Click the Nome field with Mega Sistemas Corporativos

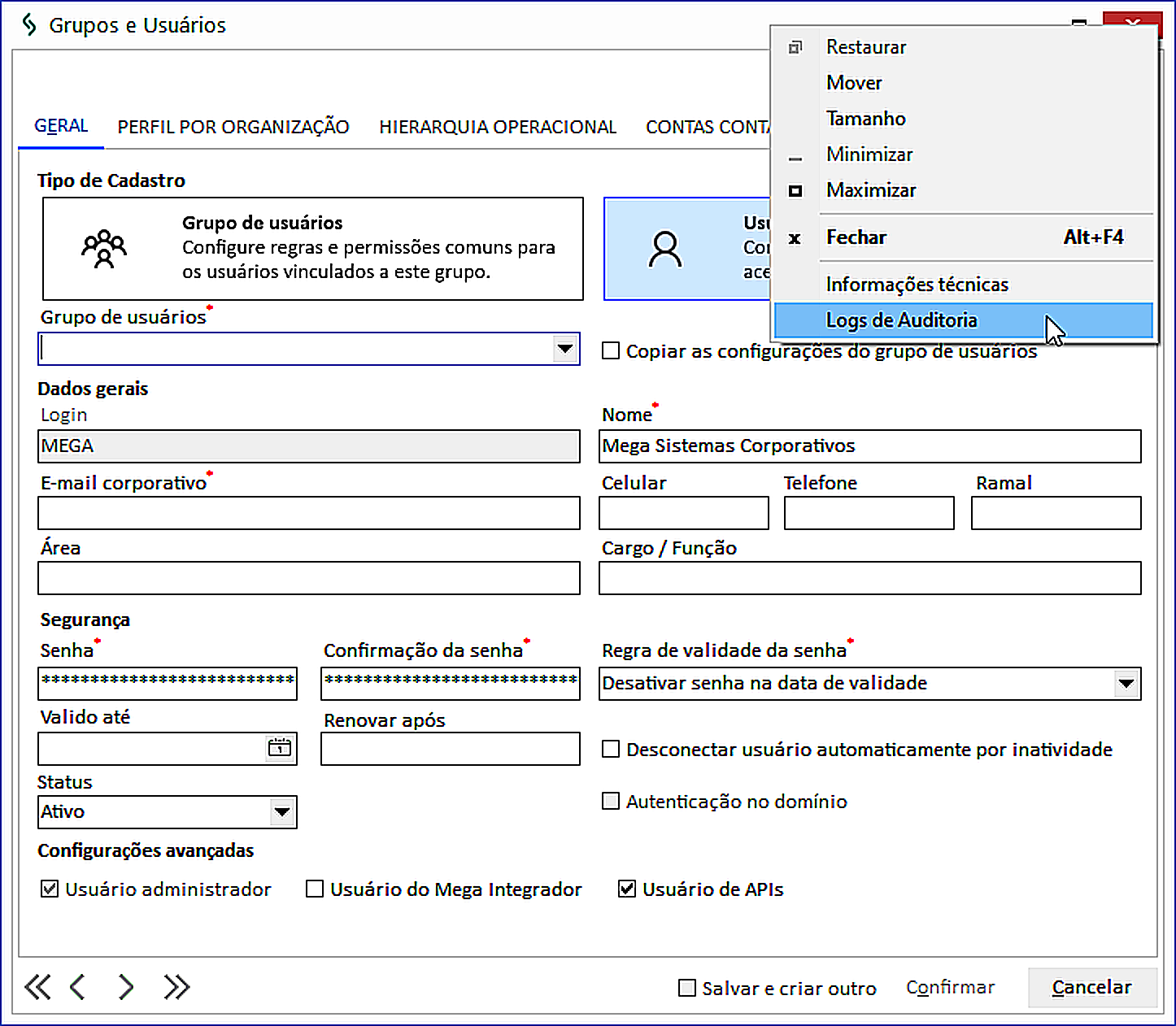pyautogui.click(x=870, y=446)
